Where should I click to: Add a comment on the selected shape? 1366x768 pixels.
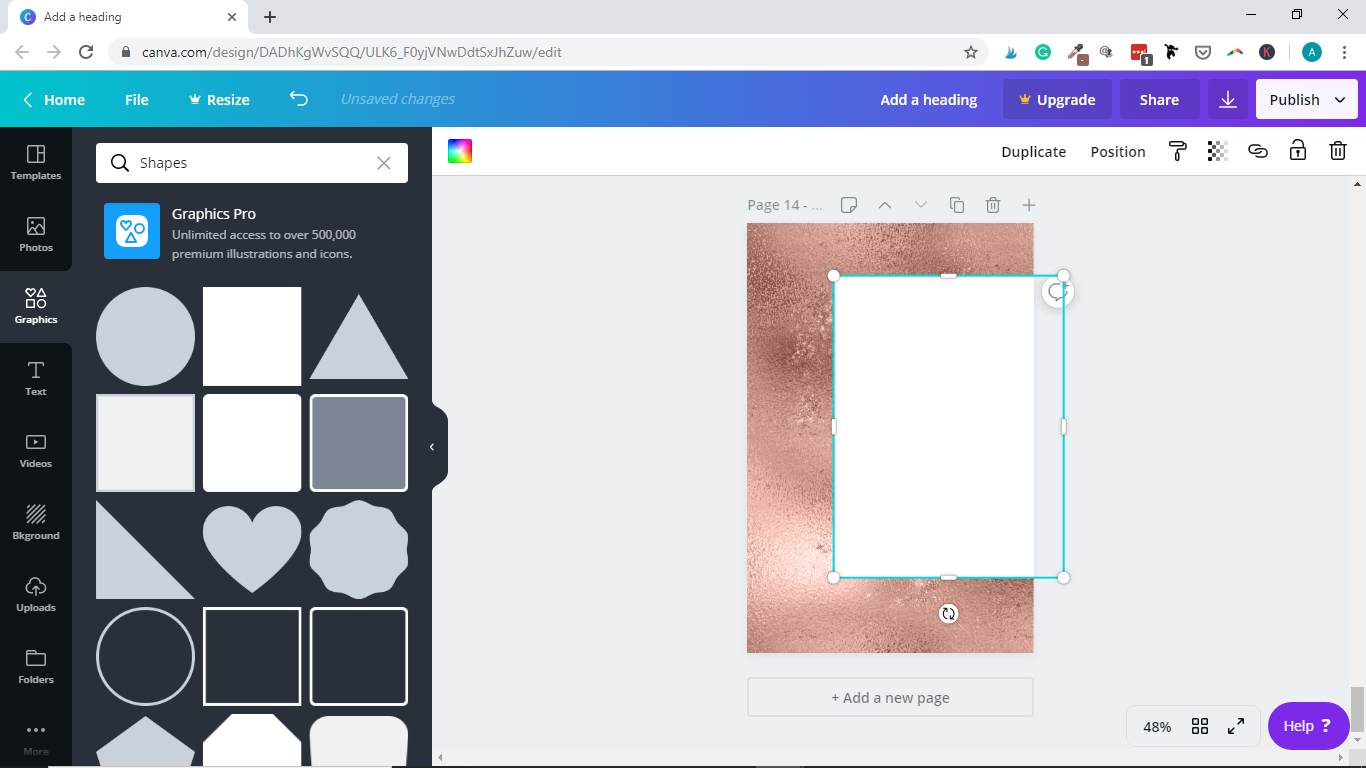coord(1057,292)
